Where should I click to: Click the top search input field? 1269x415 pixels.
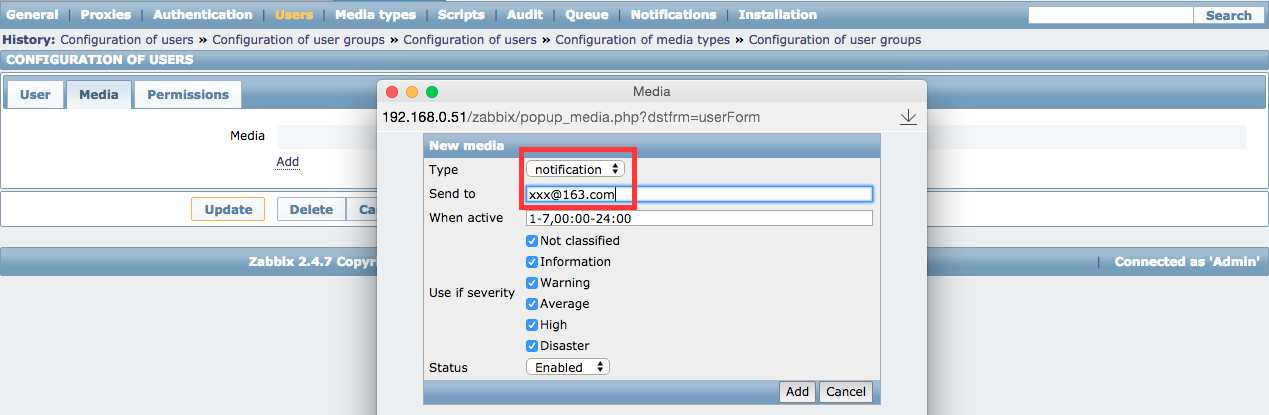1110,15
